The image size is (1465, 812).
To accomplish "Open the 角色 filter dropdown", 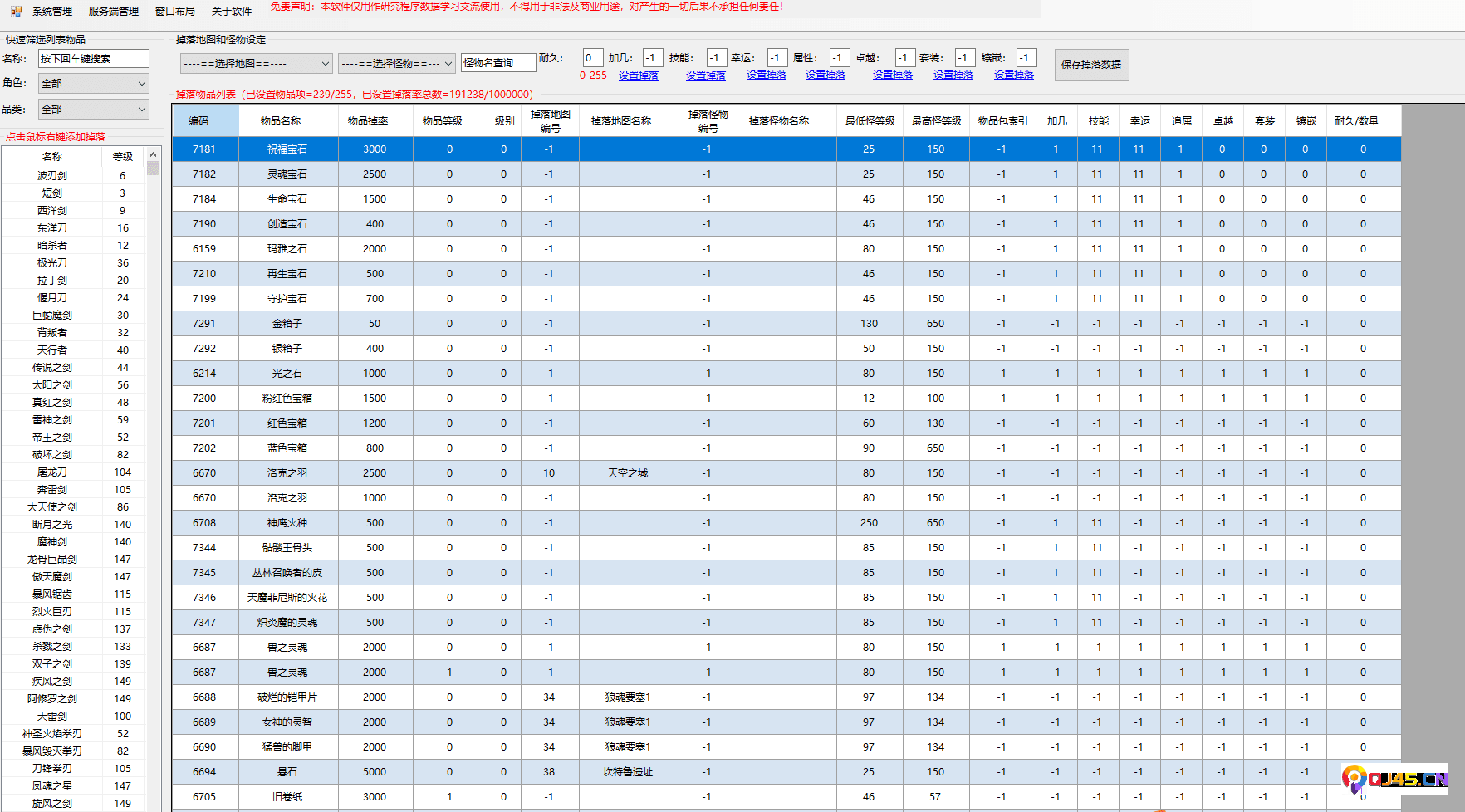I will click(94, 84).
